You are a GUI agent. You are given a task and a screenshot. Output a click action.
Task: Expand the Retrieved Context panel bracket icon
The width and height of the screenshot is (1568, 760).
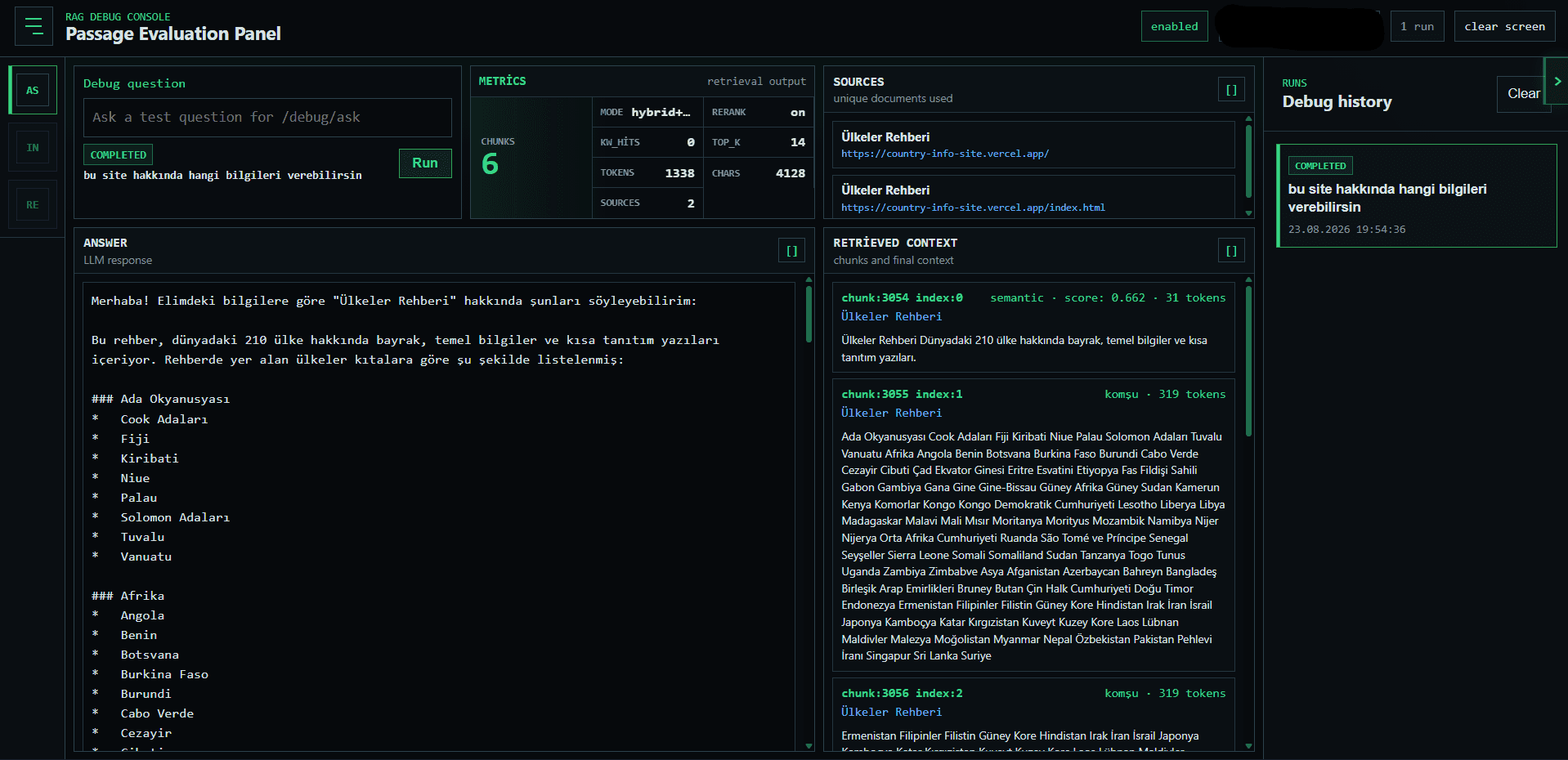coord(1231,251)
